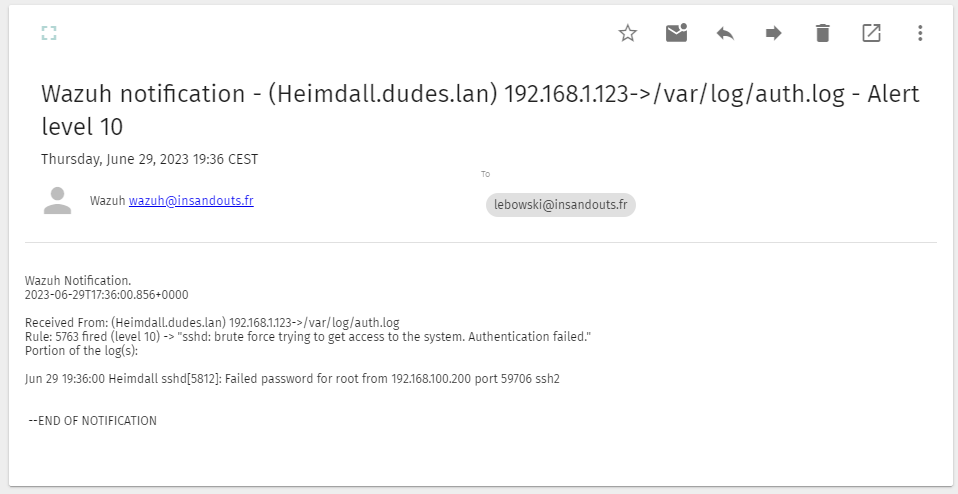958x494 pixels.
Task: Open the wazuh@insandouts.fr sender link
Action: point(191,201)
